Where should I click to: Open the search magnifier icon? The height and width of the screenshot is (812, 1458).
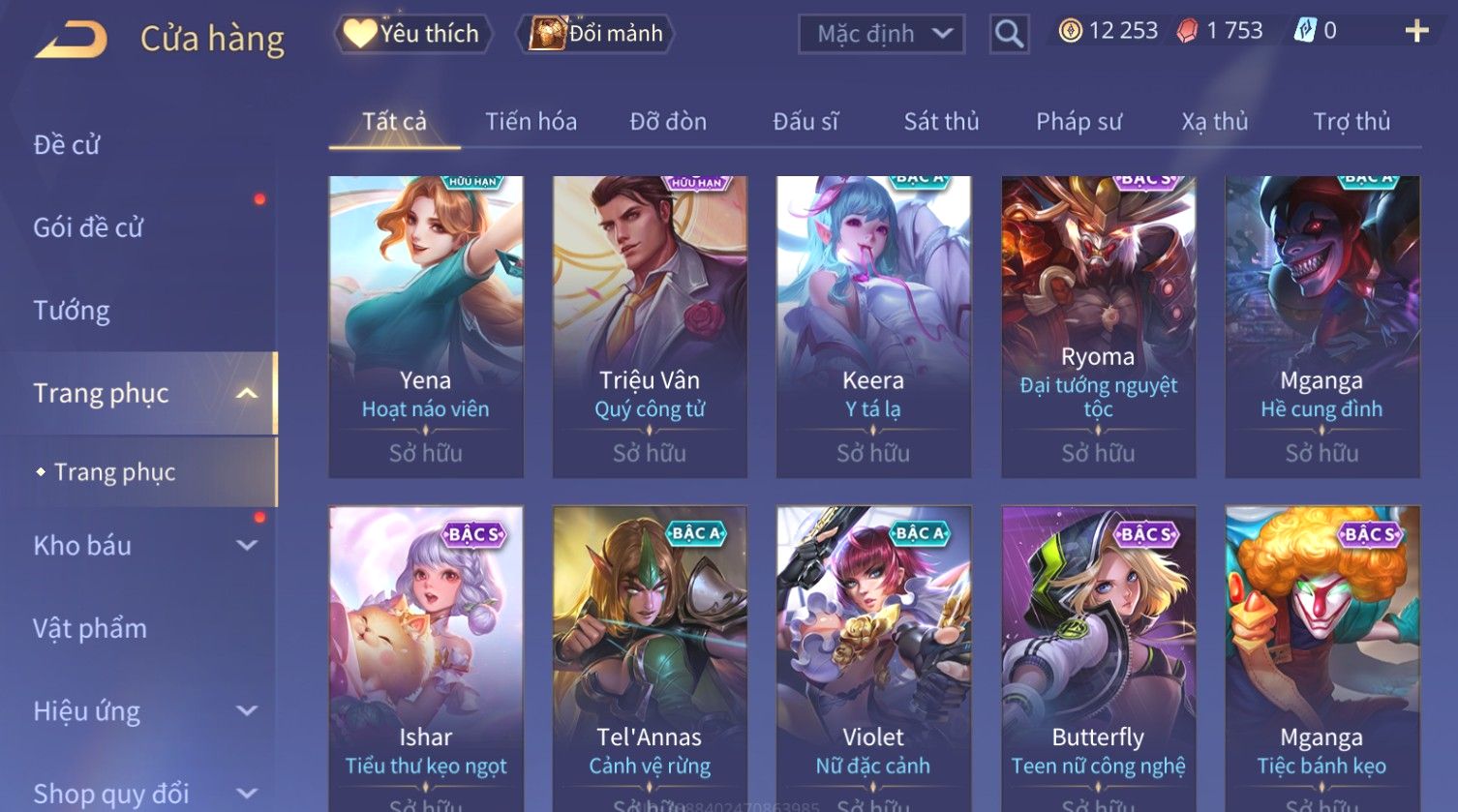point(1009,34)
